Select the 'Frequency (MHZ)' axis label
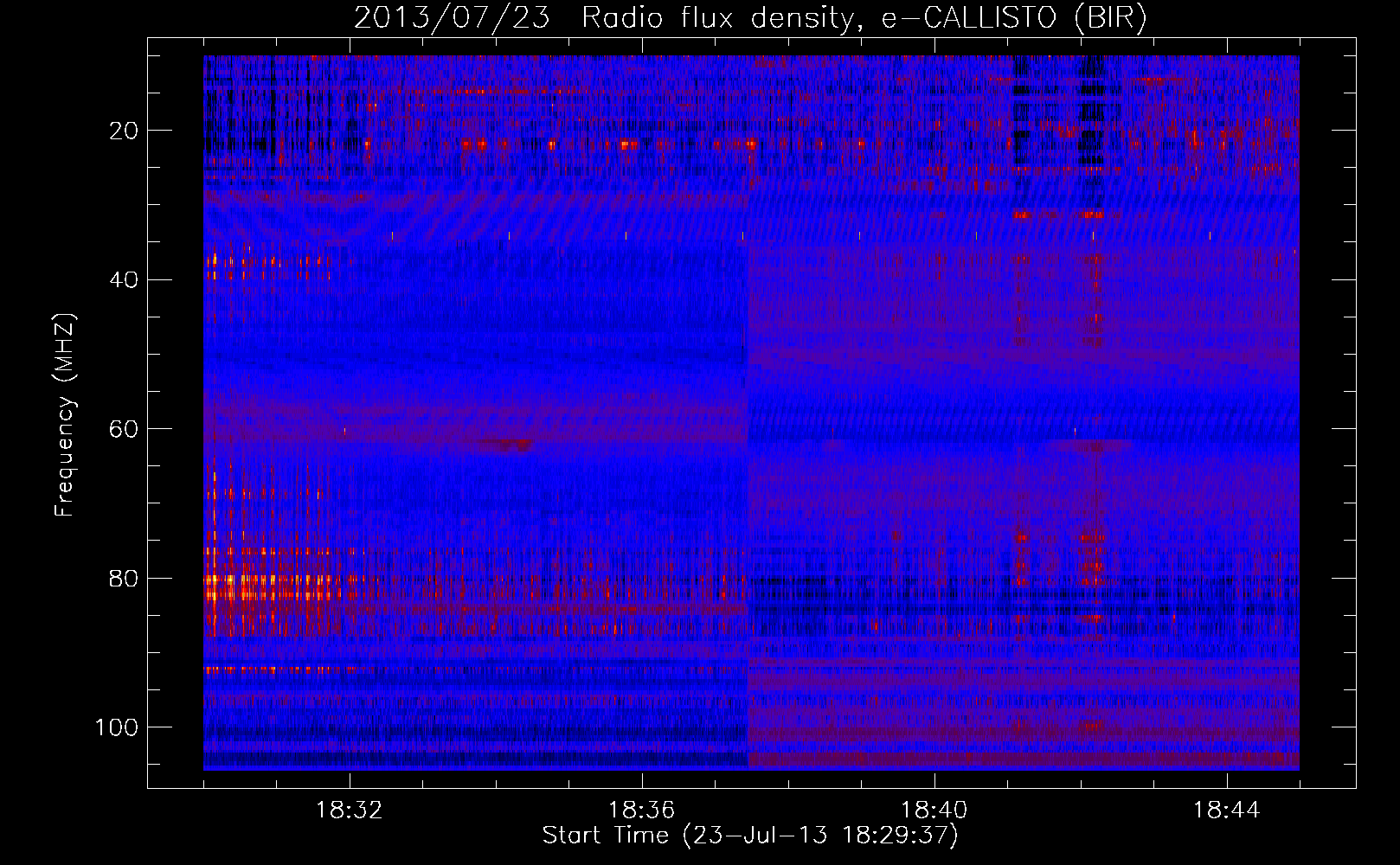This screenshot has width=1400, height=865. click(65, 414)
